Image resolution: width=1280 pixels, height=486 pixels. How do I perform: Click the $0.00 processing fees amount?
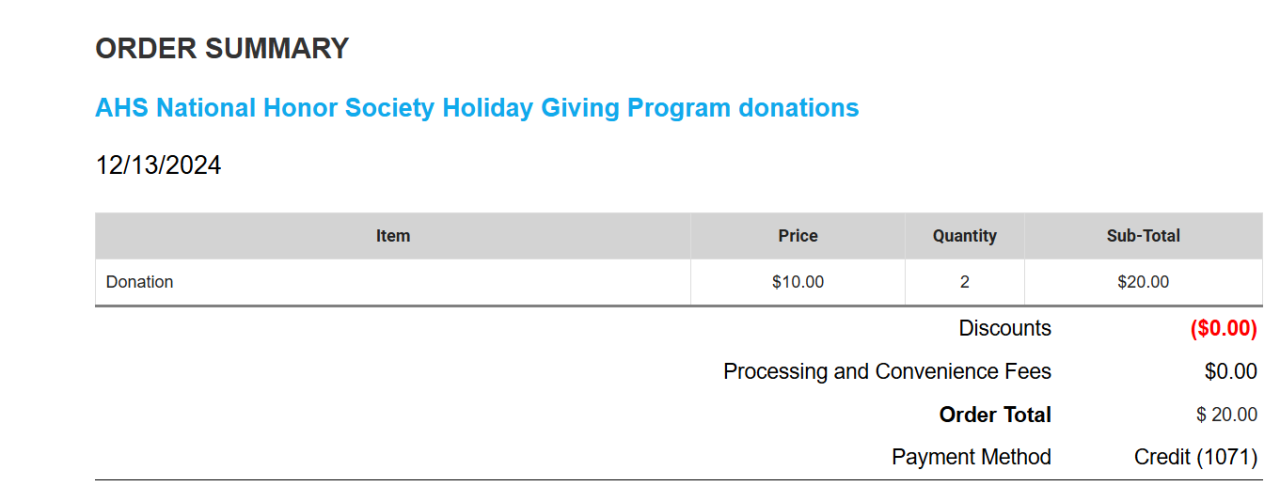[1230, 372]
